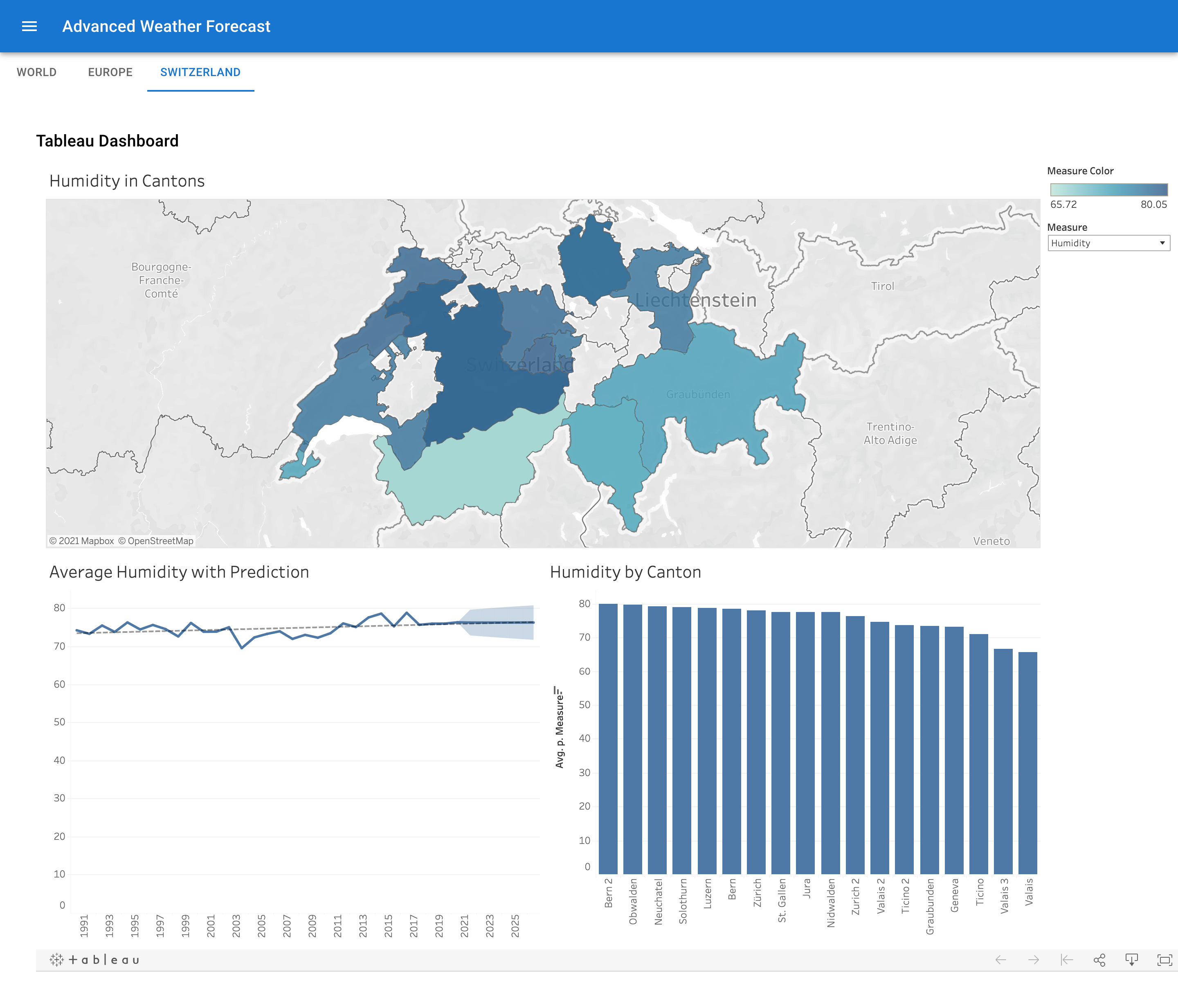Click the Tableau redo arrow

(x=1034, y=960)
